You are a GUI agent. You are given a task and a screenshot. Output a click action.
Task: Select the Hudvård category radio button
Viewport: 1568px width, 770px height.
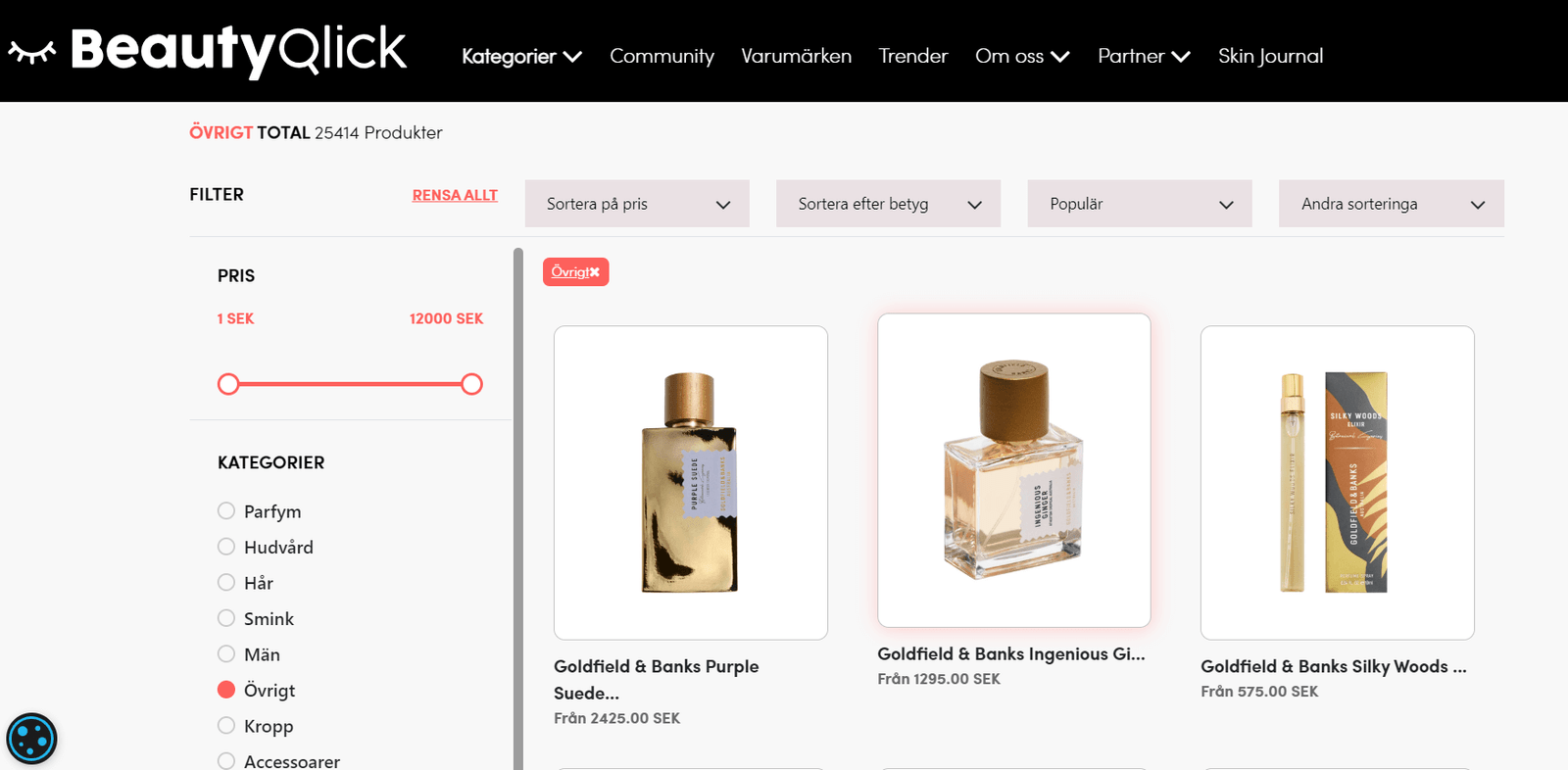[226, 547]
